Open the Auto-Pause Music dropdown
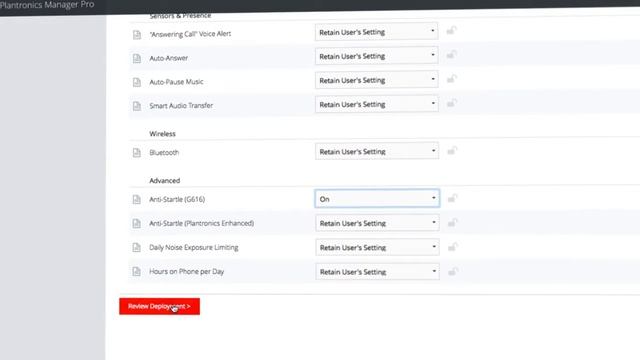Image resolution: width=640 pixels, height=360 pixels. point(376,80)
